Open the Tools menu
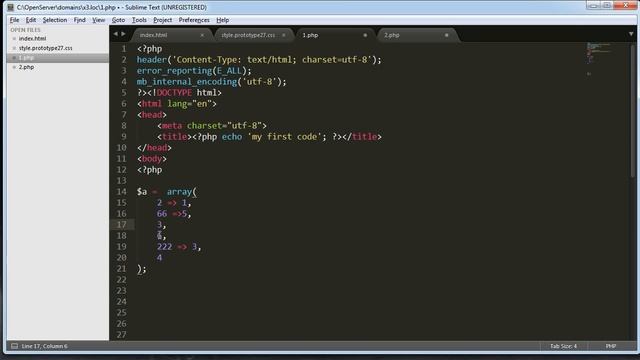640x360 pixels. pos(139,20)
